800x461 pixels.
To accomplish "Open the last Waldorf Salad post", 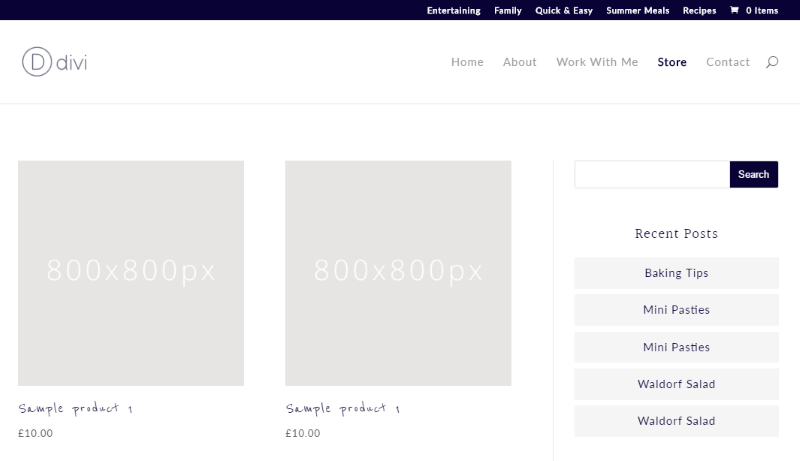I will click(x=677, y=421).
